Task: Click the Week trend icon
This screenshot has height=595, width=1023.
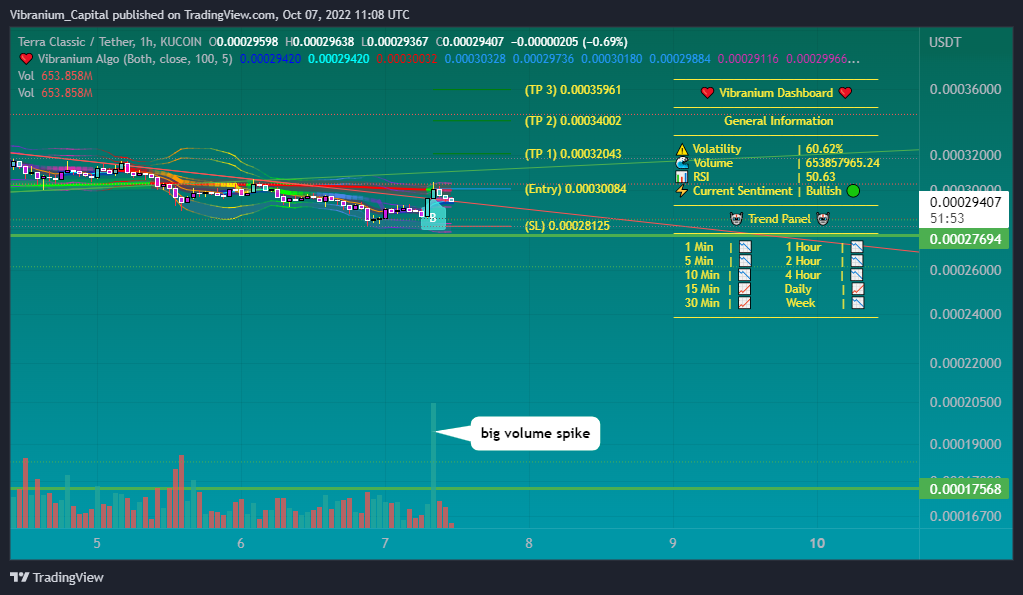Action: [x=857, y=303]
